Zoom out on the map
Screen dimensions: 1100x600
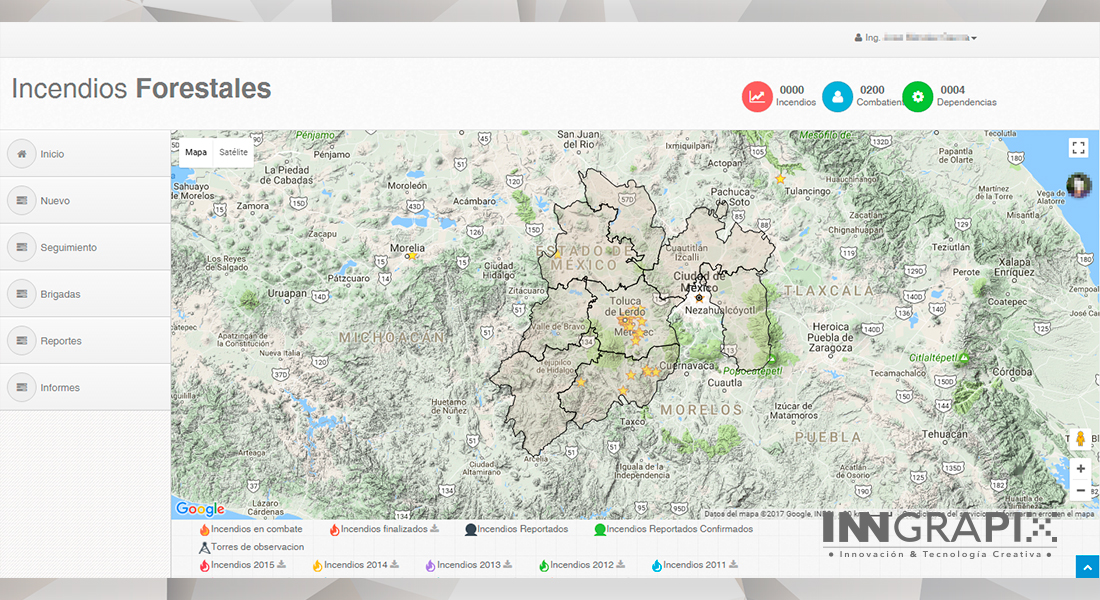pos(1080,491)
